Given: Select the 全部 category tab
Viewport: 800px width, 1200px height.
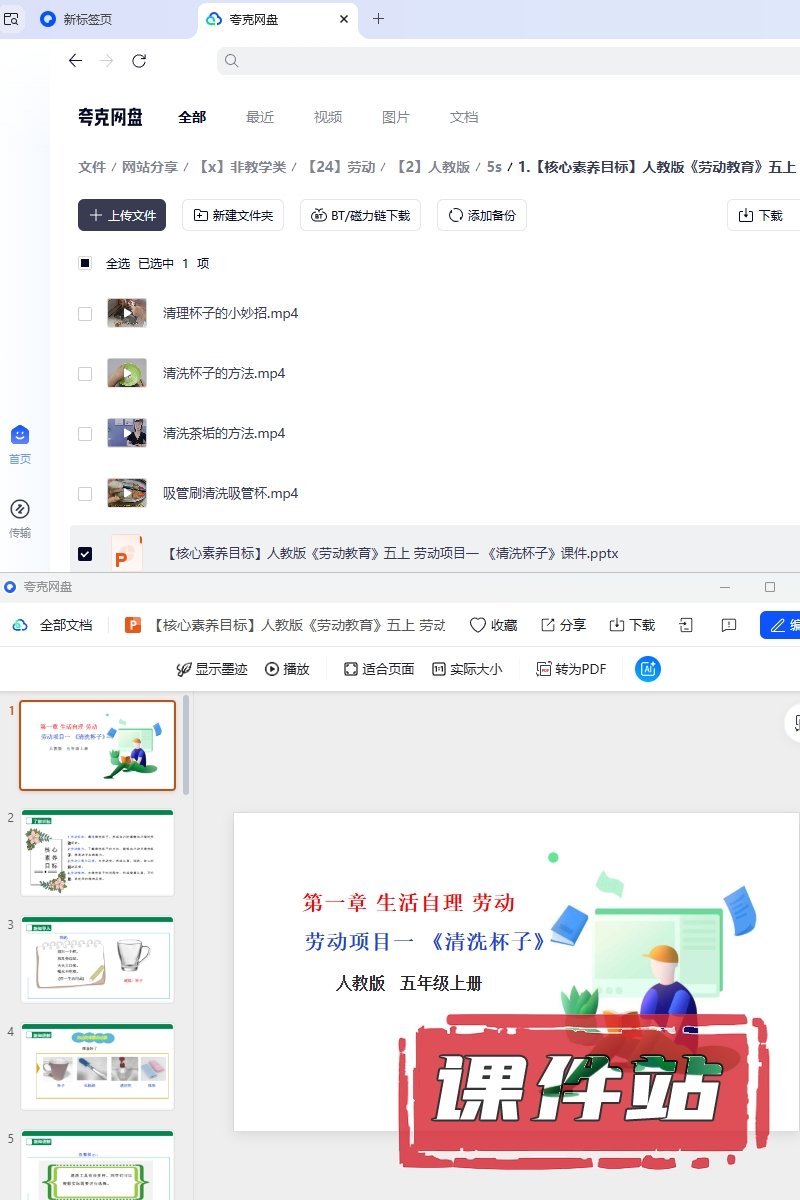Looking at the screenshot, I should pyautogui.click(x=192, y=117).
